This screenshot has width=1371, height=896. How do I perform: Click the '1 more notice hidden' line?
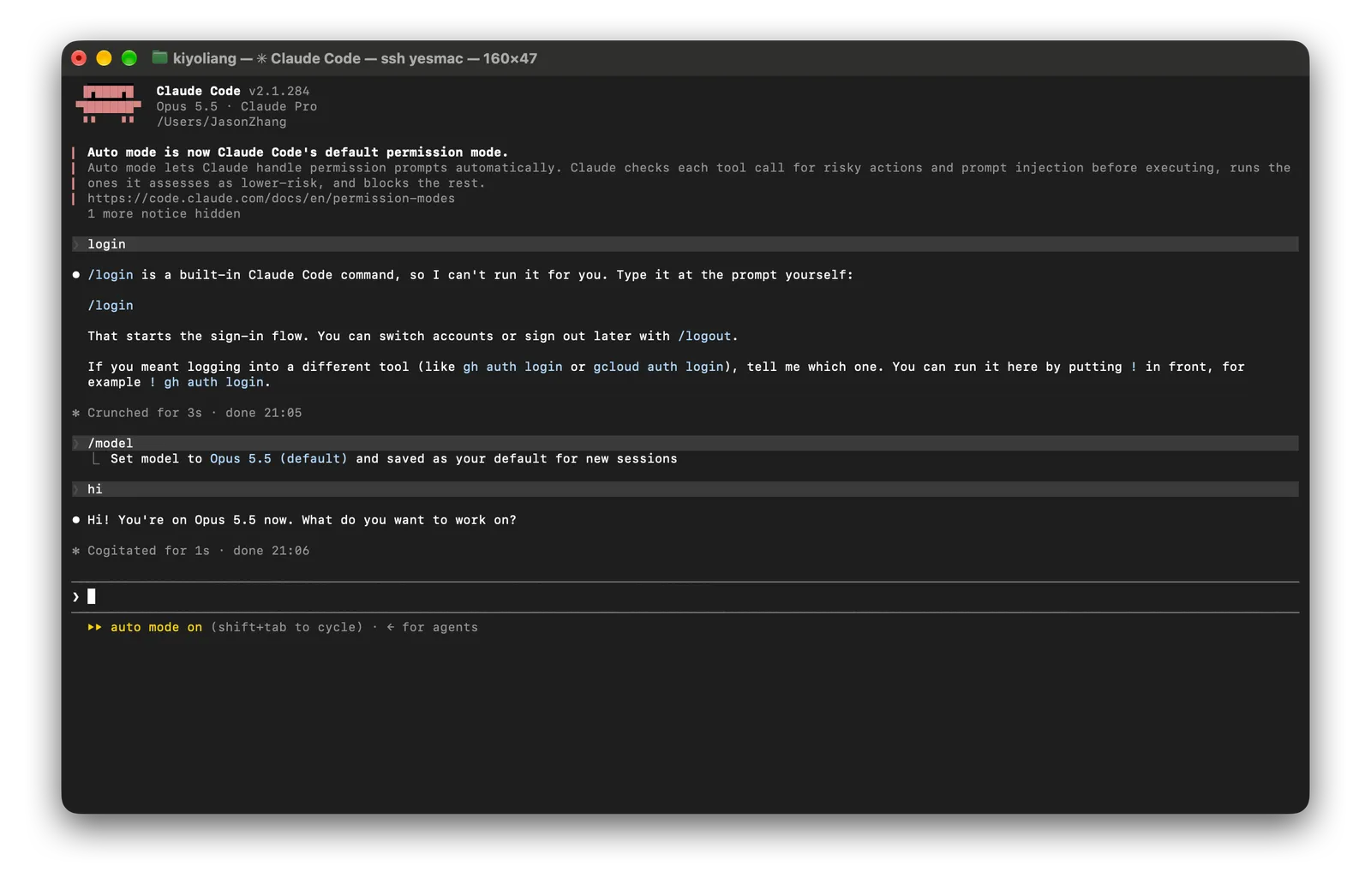(164, 214)
